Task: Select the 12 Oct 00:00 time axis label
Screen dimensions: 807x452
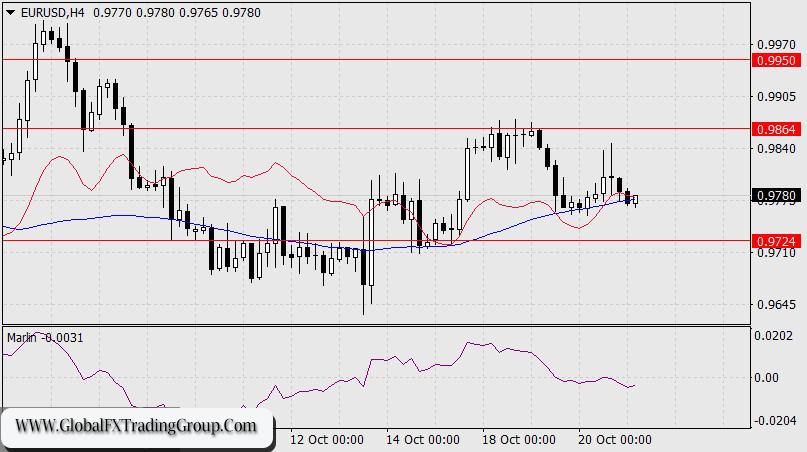Action: tap(327, 440)
